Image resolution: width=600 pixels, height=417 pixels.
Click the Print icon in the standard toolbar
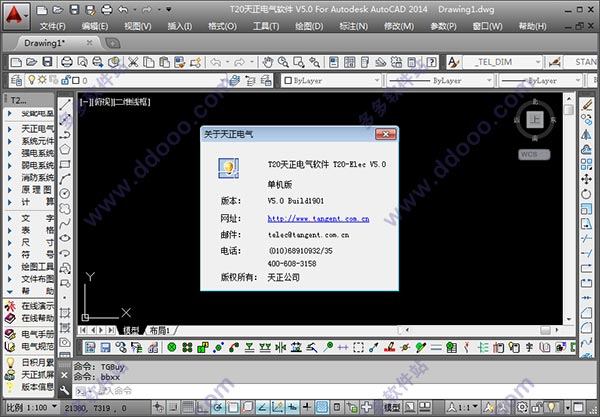pyautogui.click(x=67, y=62)
